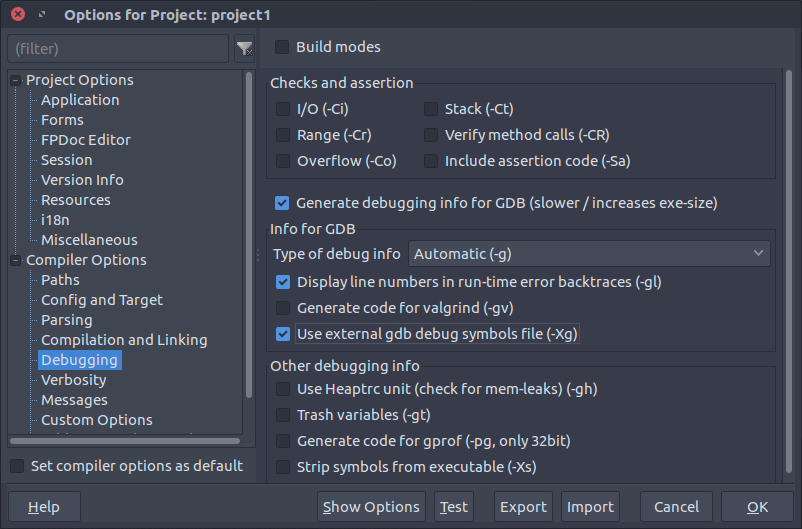
Task: Click into the filter input field
Action: [118, 49]
